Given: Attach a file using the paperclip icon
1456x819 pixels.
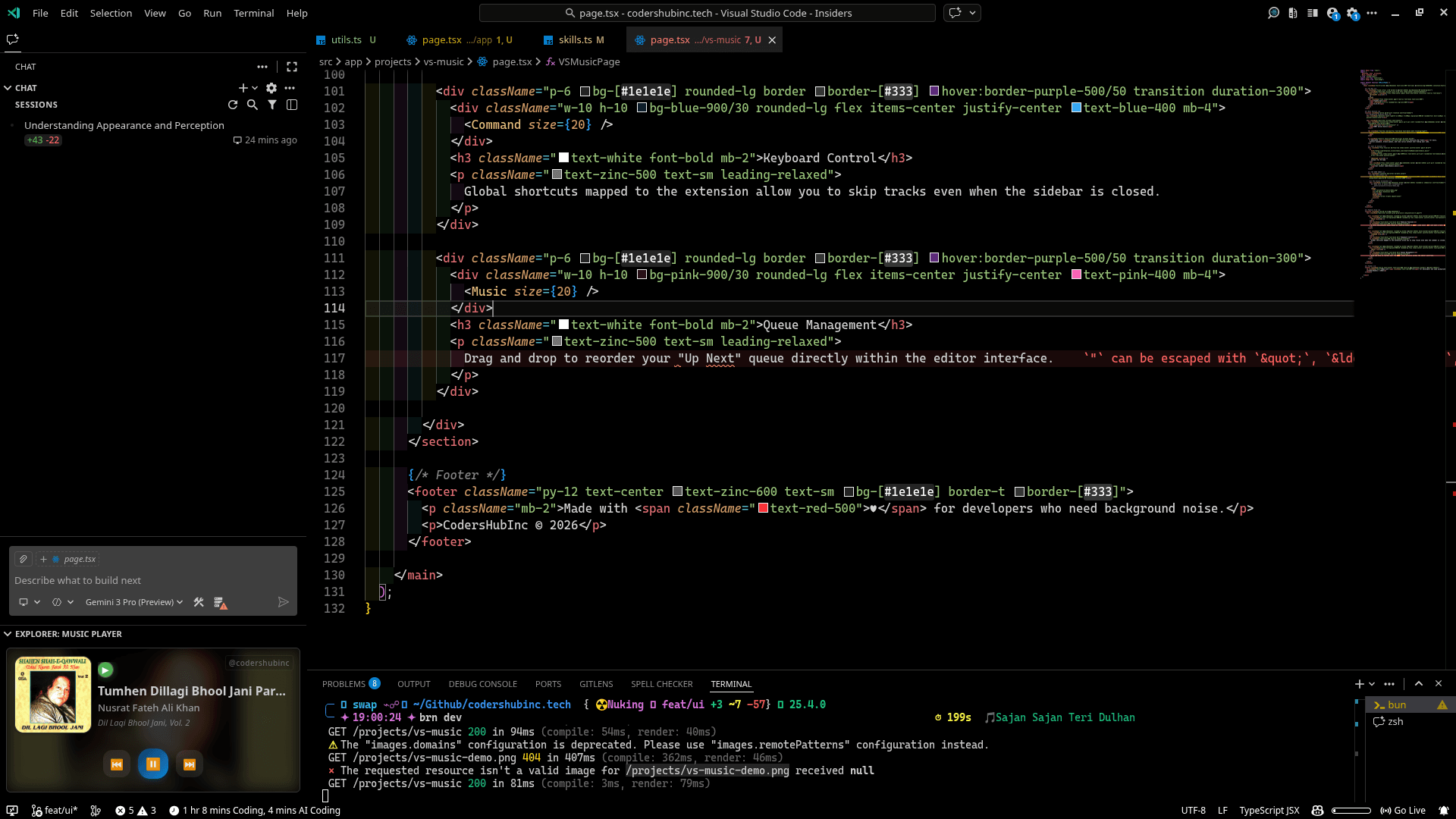Looking at the screenshot, I should click(23, 559).
